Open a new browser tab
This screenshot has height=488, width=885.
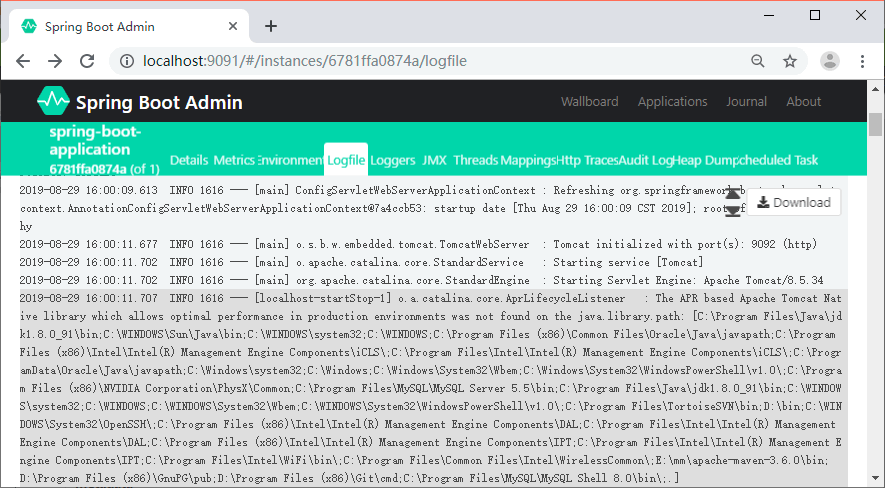pos(271,26)
